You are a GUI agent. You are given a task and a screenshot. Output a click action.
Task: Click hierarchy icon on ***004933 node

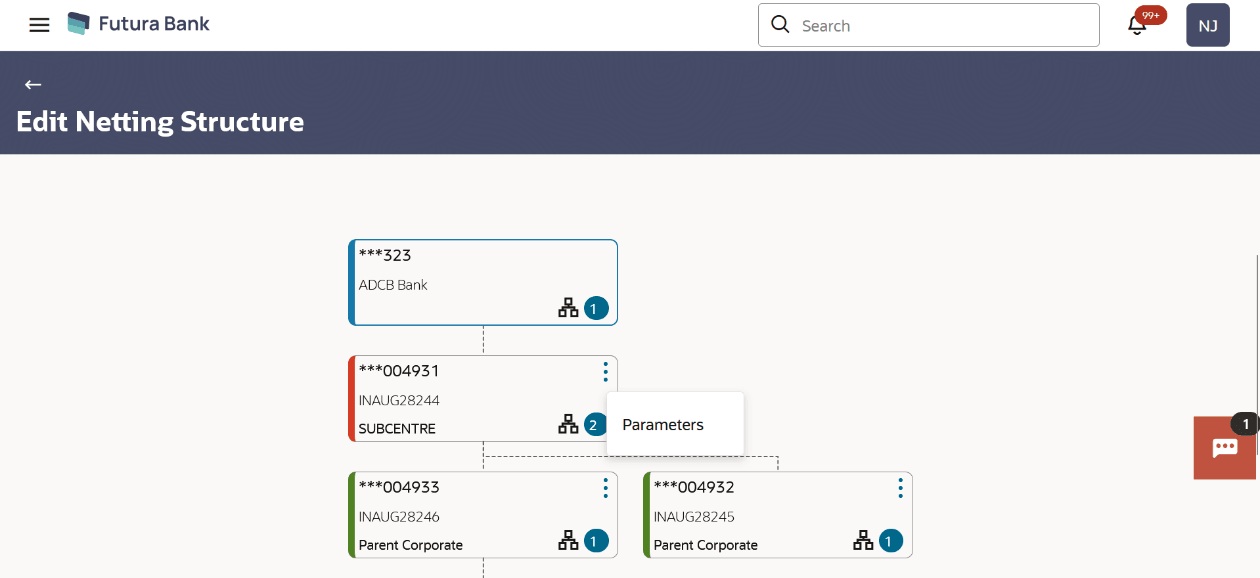[x=568, y=541]
